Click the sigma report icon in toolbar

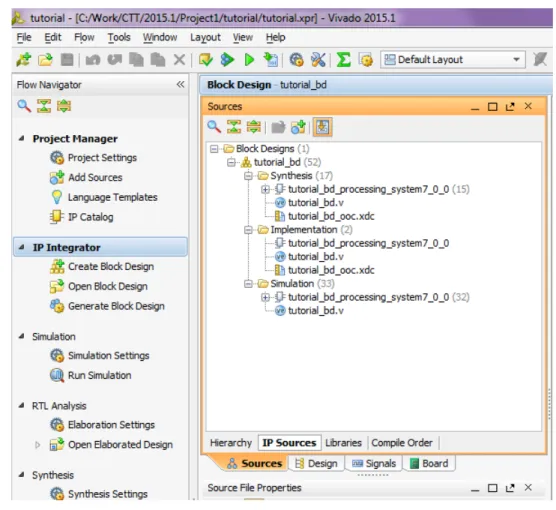pos(343,60)
